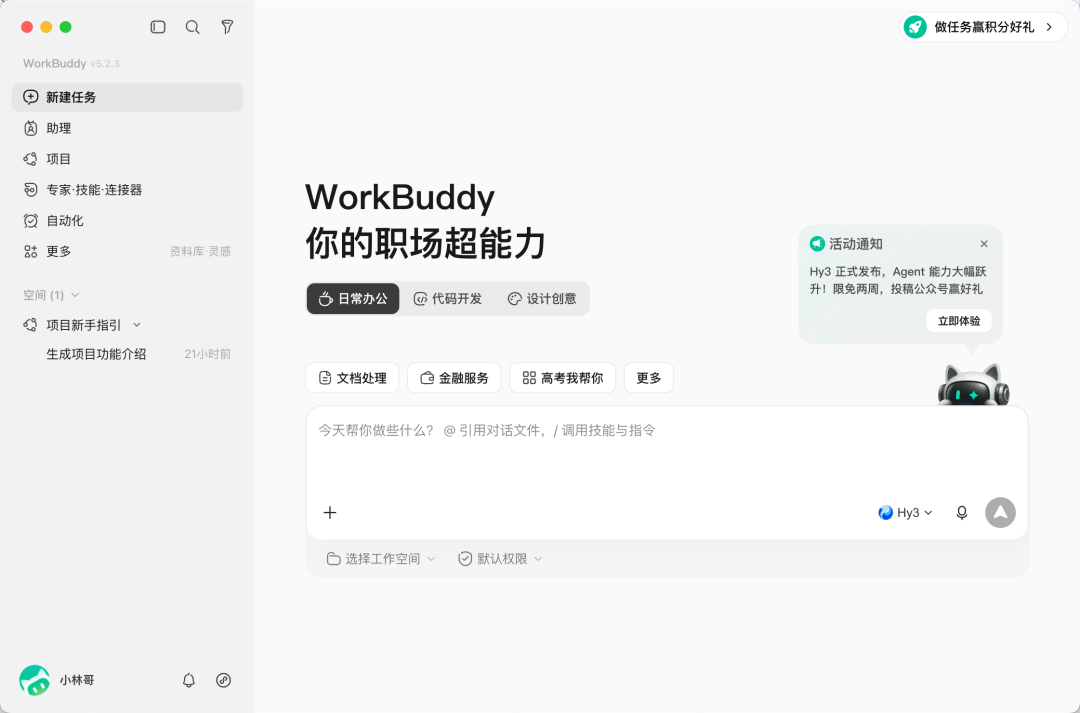Click the 更多 button beside quick actions
The image size is (1080, 713).
649,378
